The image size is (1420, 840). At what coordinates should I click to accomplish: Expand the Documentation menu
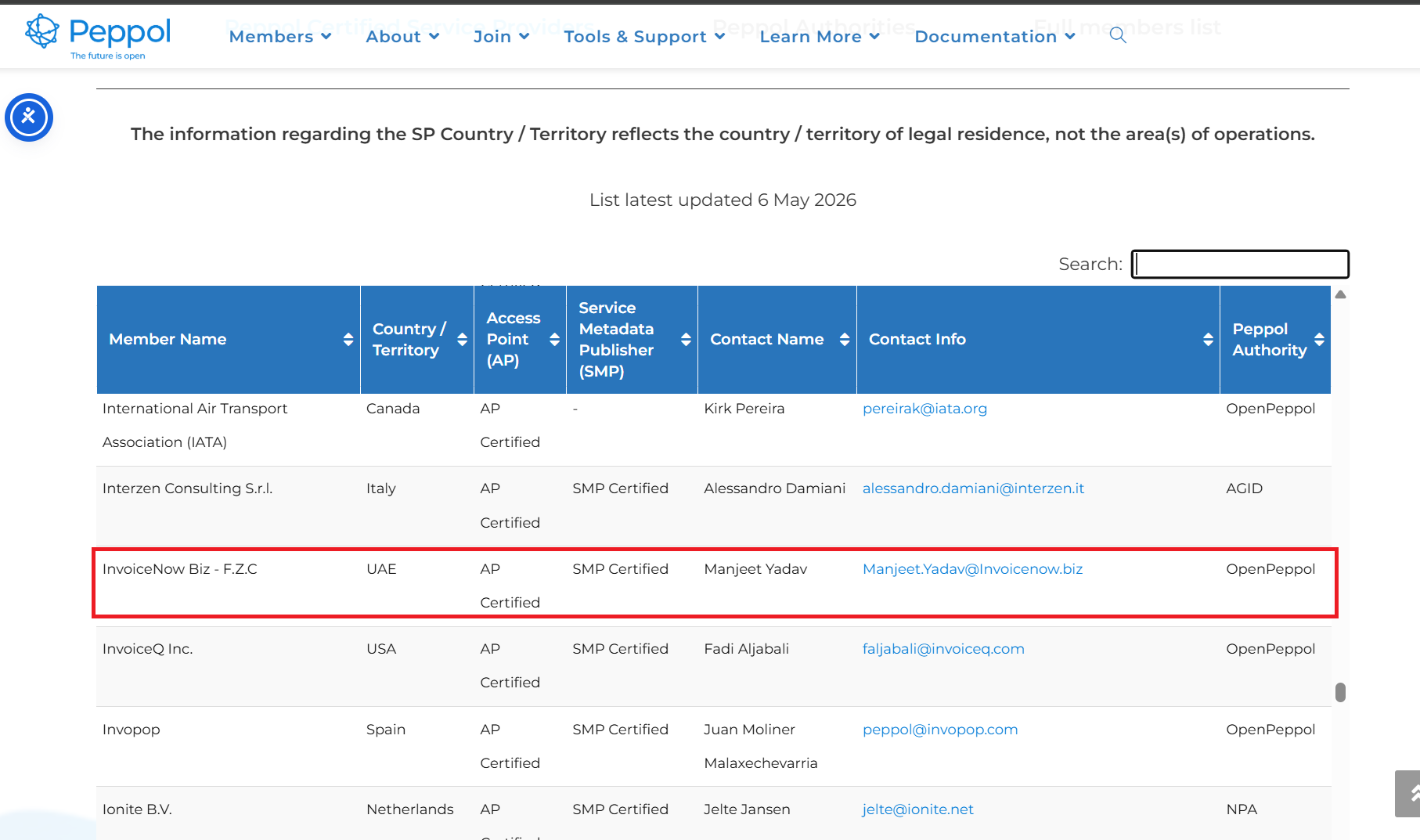(995, 36)
